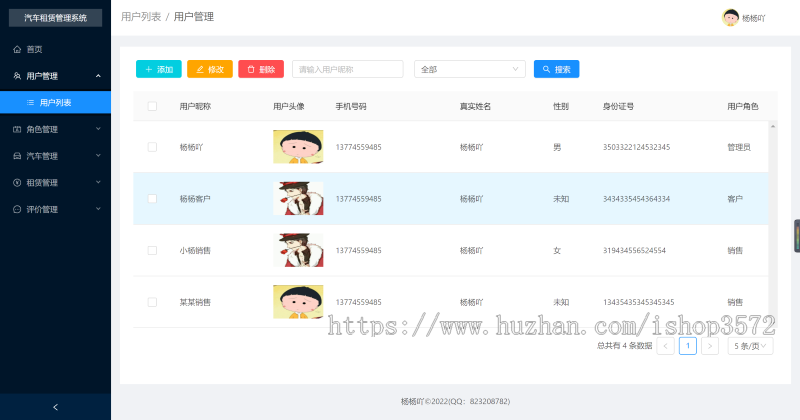Viewport: 800px width, 420px height.
Task: Go to previous page arrow
Action: coord(665,346)
